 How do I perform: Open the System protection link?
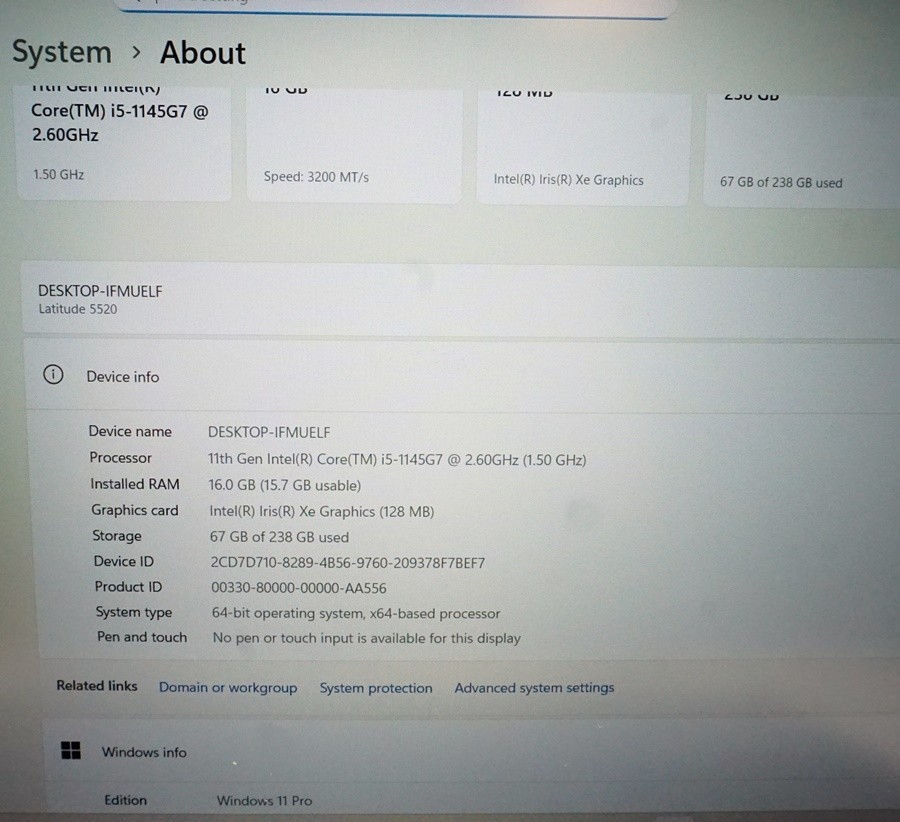376,688
